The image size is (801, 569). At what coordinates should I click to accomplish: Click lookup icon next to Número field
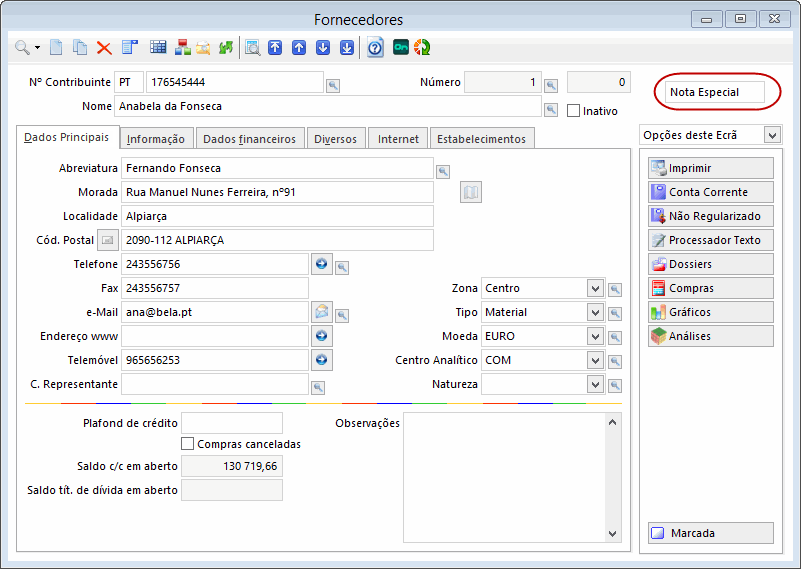[x=551, y=85]
